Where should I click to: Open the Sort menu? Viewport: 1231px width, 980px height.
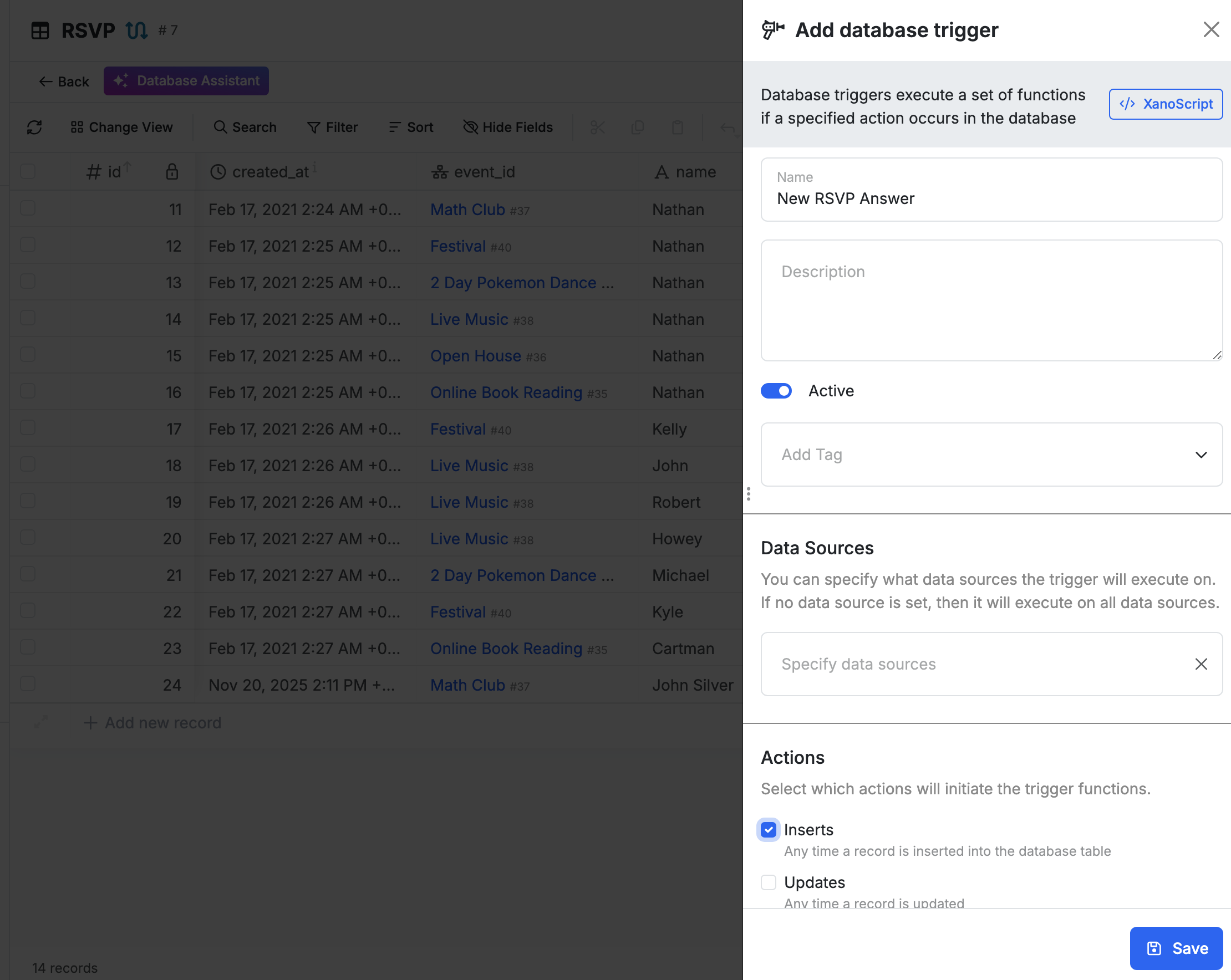tap(410, 127)
